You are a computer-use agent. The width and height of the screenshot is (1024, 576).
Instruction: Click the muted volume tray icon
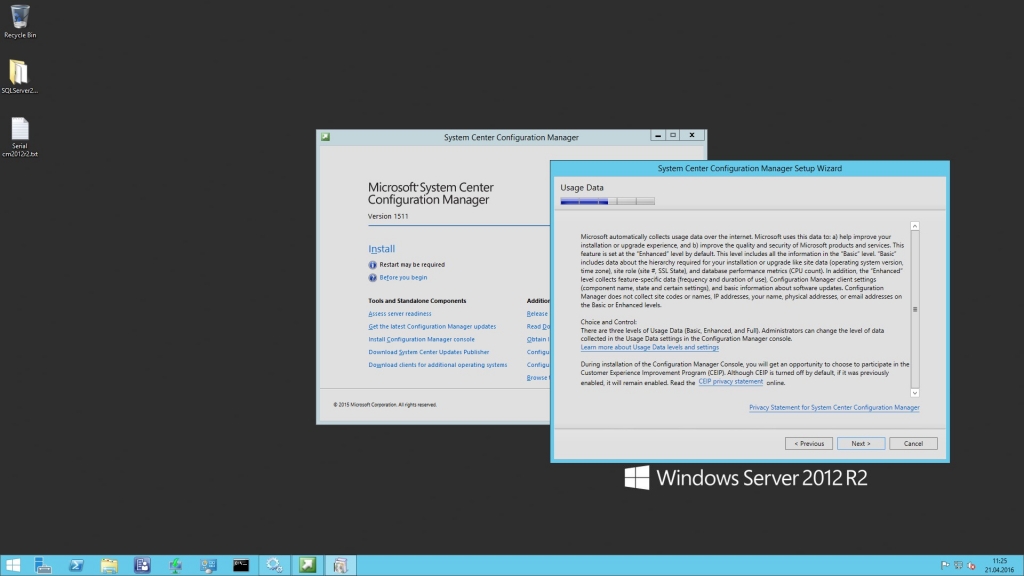click(972, 566)
